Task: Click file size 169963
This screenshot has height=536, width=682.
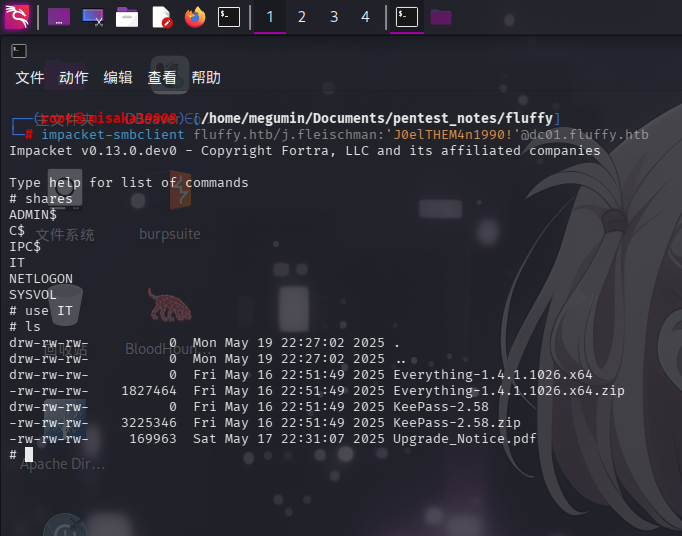Action: [x=153, y=439]
